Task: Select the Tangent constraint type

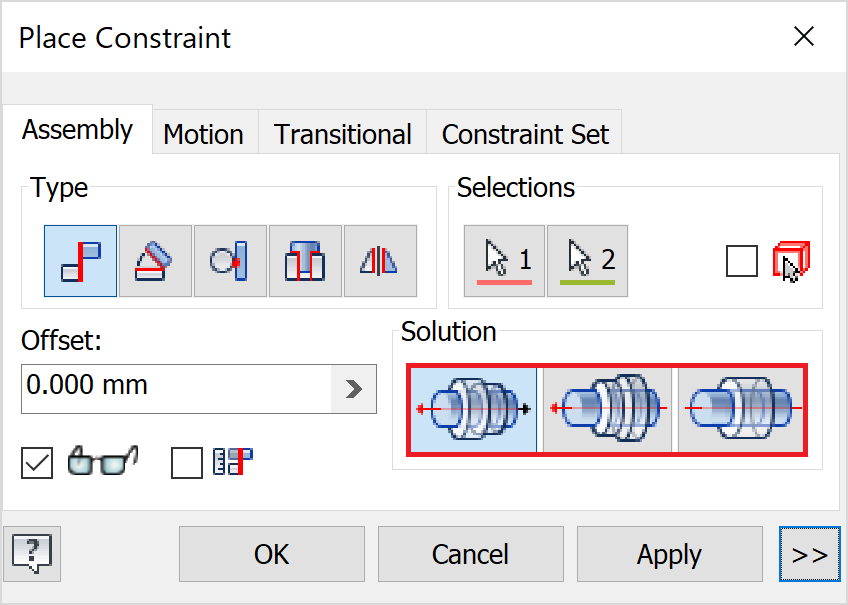Action: click(x=230, y=261)
